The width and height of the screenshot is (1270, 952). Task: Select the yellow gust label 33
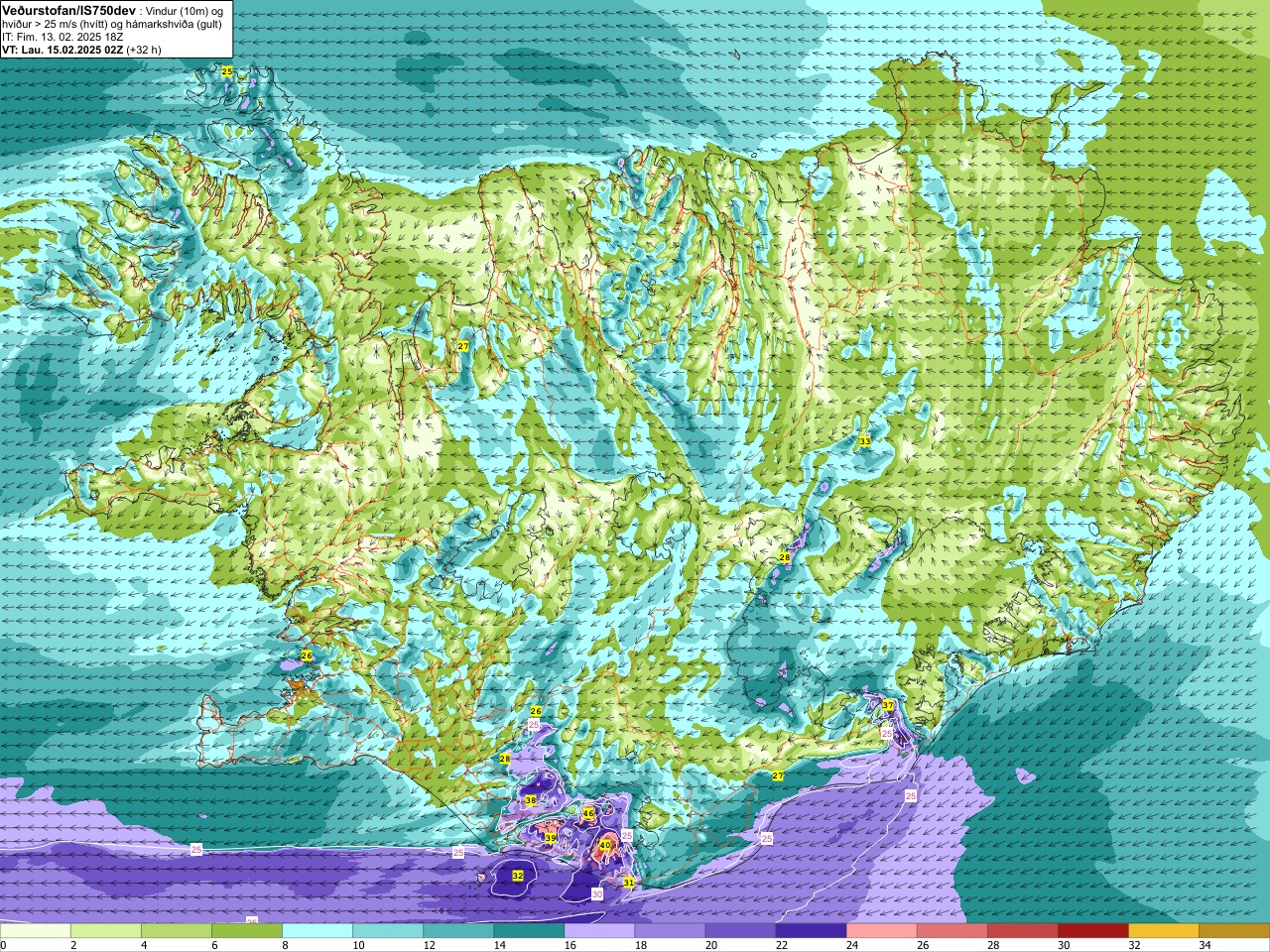[x=864, y=440]
